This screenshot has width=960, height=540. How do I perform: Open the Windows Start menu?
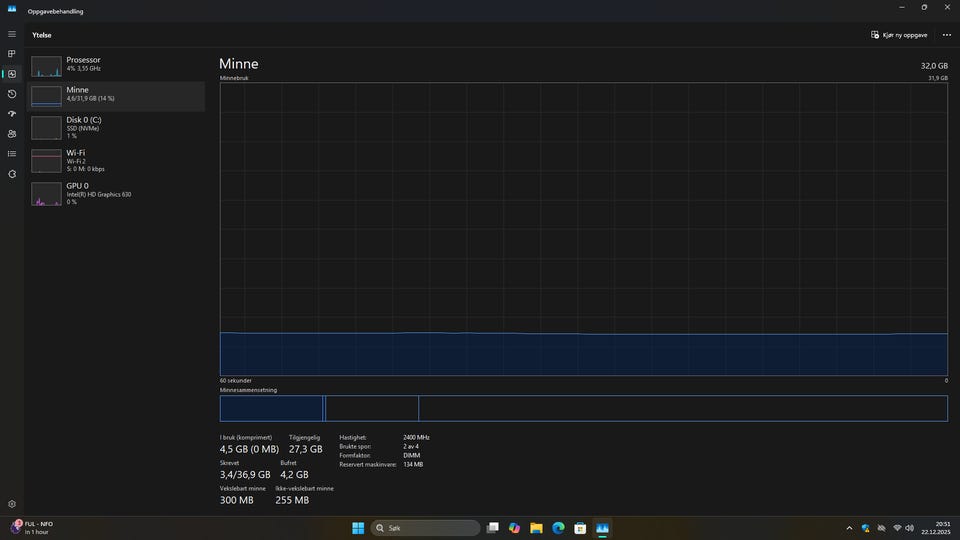click(357, 528)
